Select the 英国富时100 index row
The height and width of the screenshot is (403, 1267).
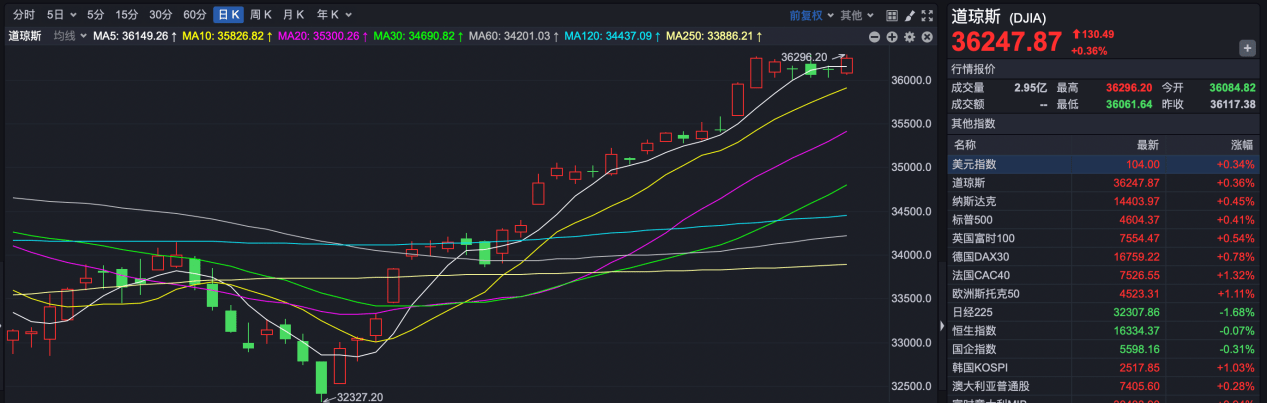1105,238
